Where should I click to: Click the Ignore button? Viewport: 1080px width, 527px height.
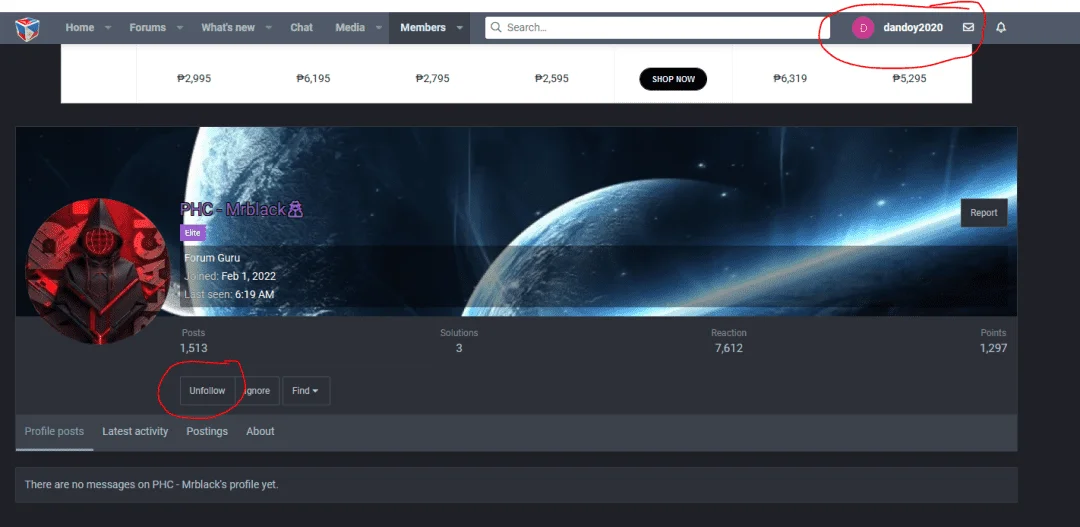(257, 391)
